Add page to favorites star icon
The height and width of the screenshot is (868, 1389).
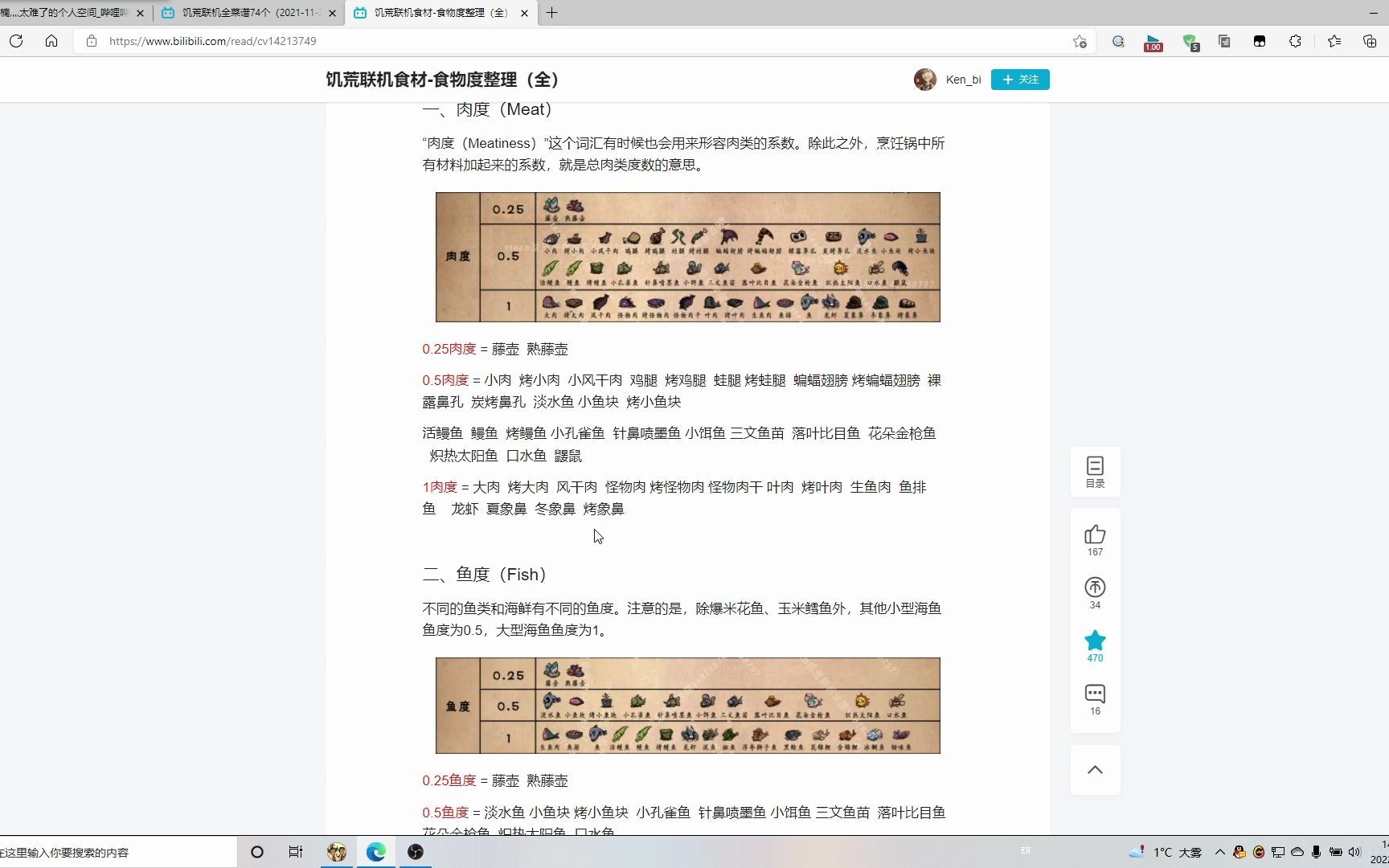[x=1080, y=41]
